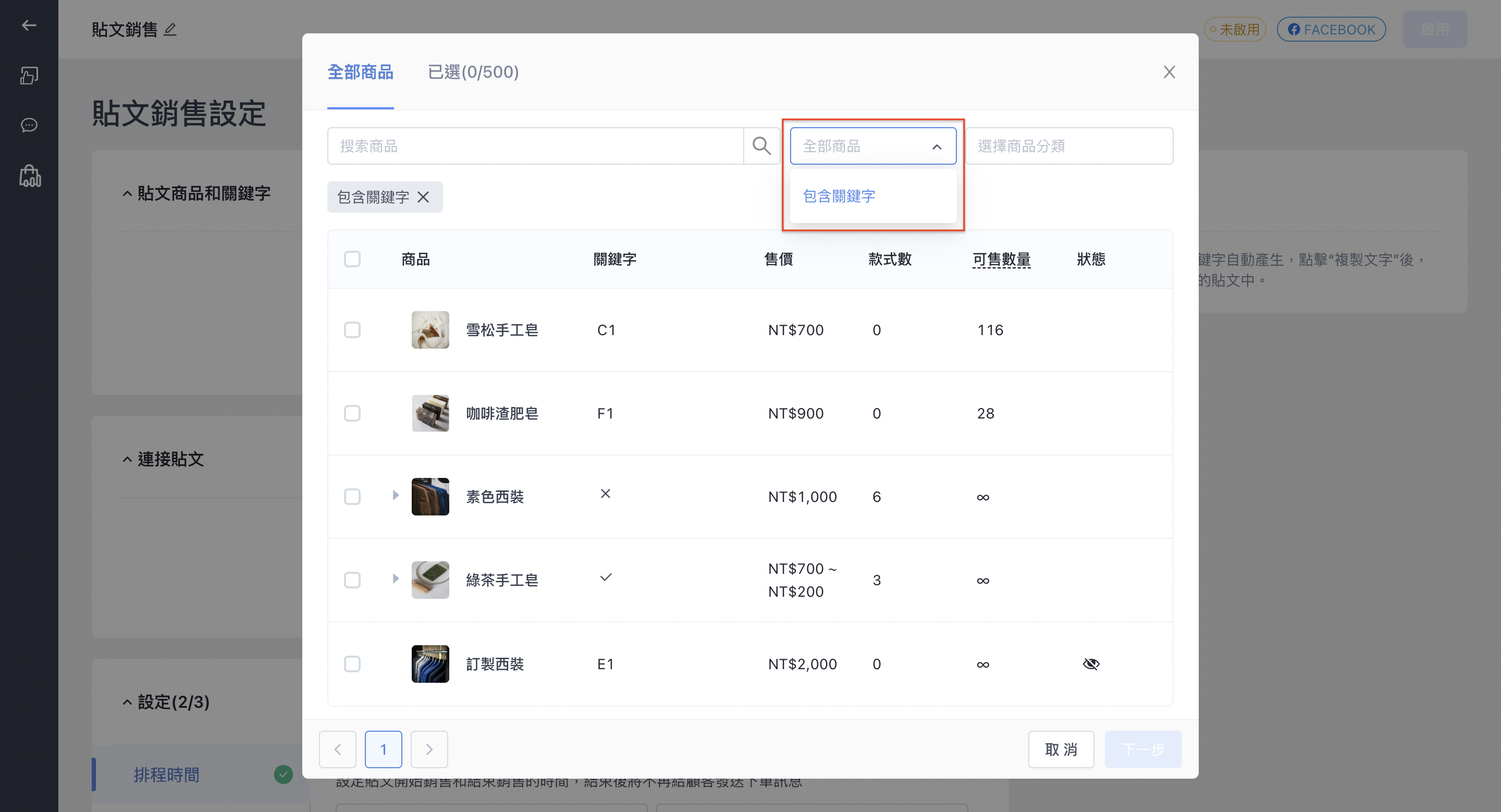This screenshot has width=1501, height=812.
Task: Collapse the 貼文商品和關鍵字 section
Action: coord(127,194)
